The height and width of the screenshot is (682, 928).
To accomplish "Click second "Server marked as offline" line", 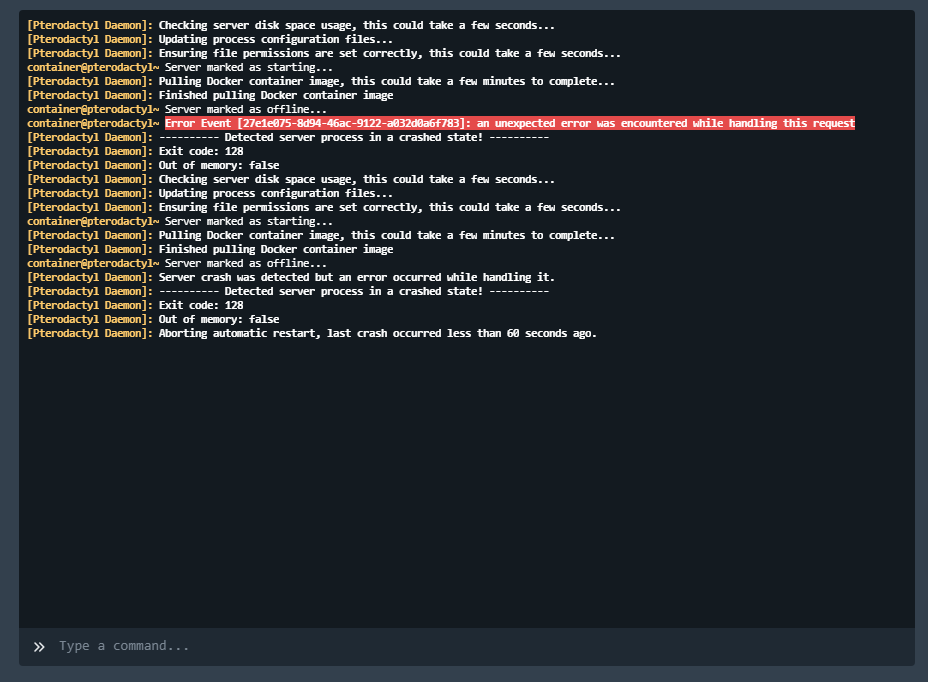I will tap(177, 263).
